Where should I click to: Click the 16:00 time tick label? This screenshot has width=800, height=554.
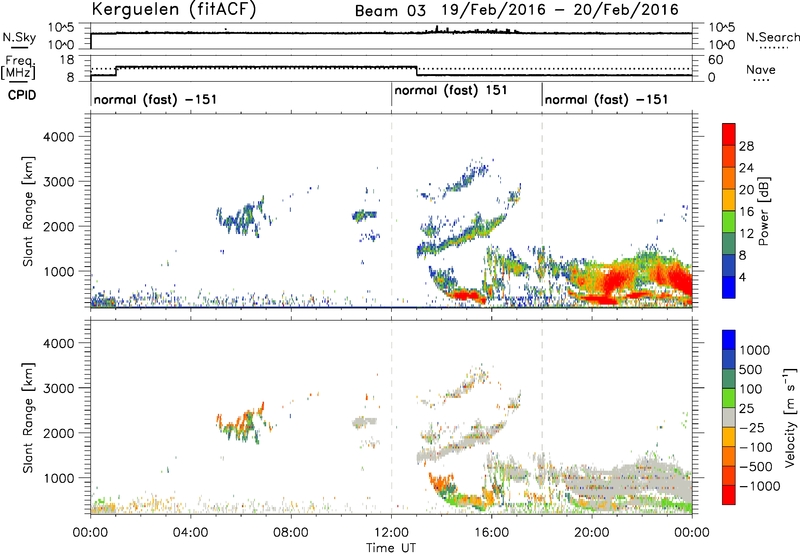click(491, 533)
